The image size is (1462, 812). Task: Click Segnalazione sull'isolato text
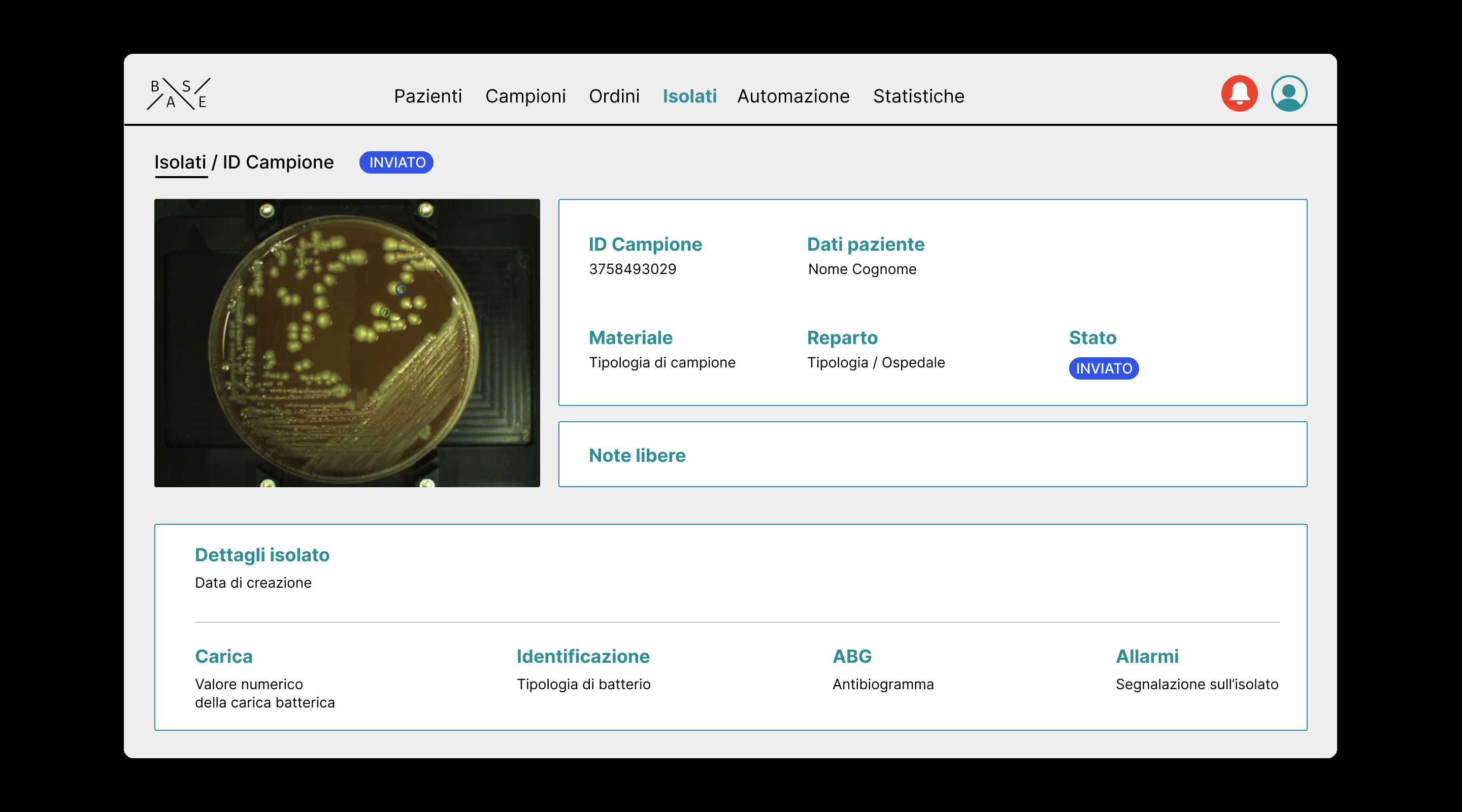click(x=1197, y=684)
